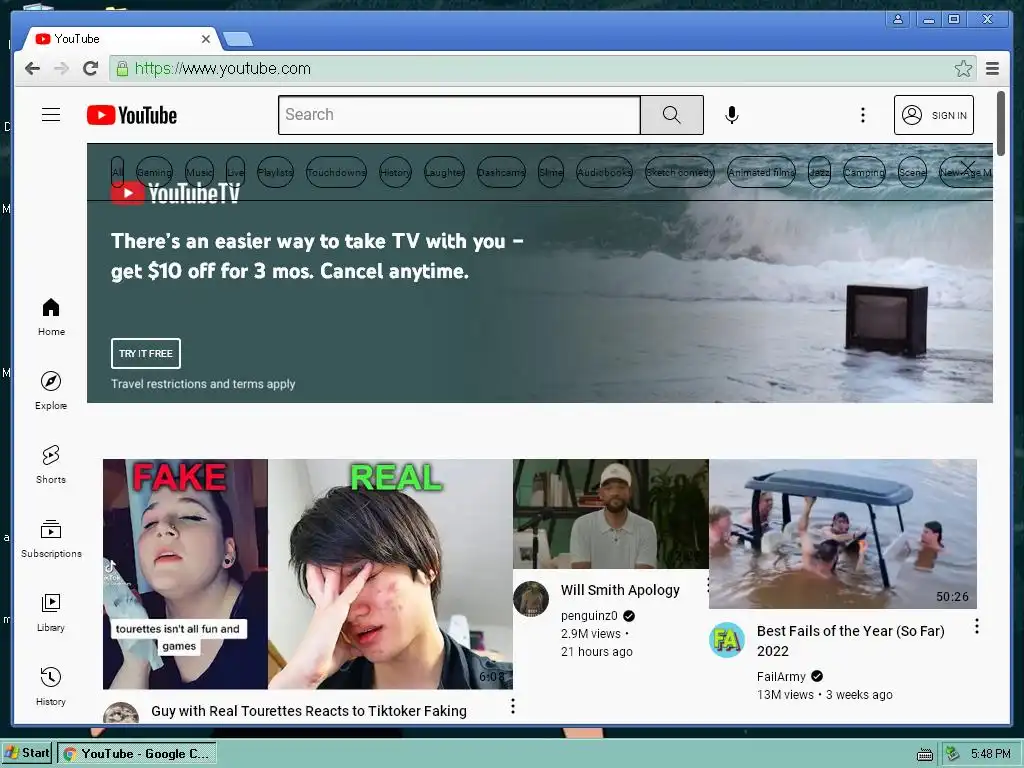This screenshot has width=1024, height=768.
Task: Click the TRY IT FREE button
Action: [x=146, y=353]
